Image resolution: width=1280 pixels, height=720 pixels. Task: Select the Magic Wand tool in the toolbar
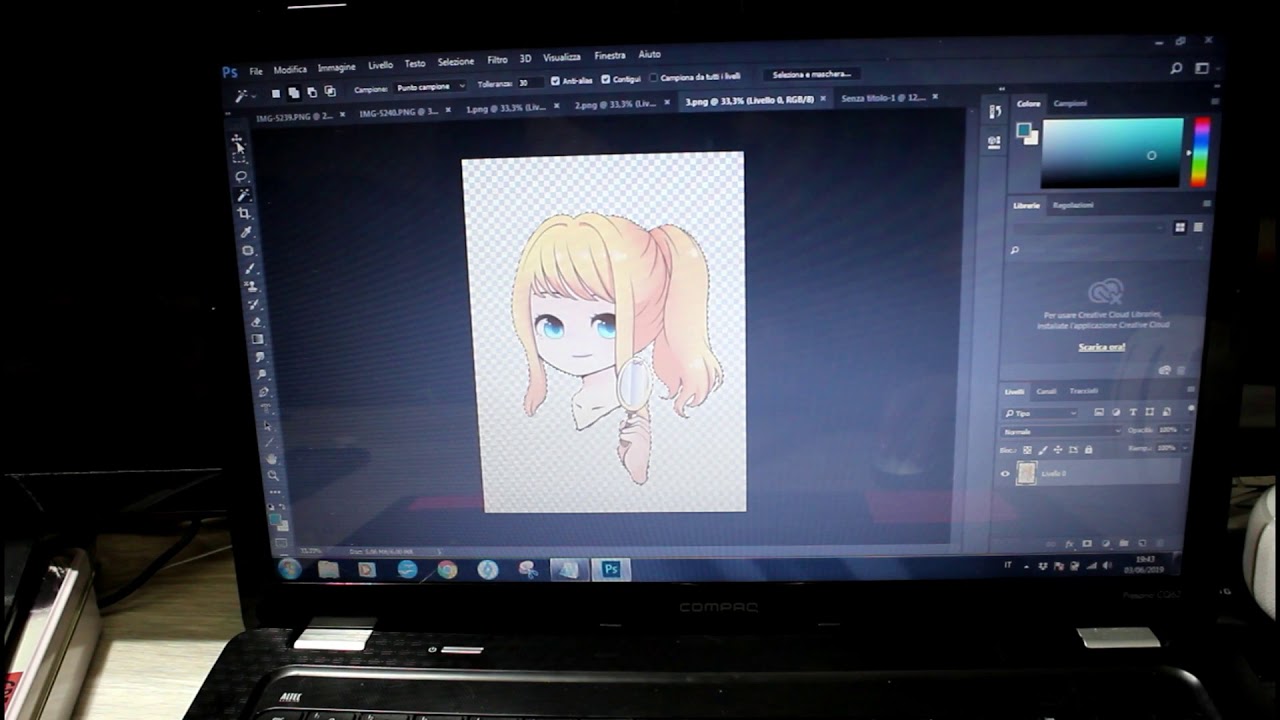pyautogui.click(x=243, y=194)
